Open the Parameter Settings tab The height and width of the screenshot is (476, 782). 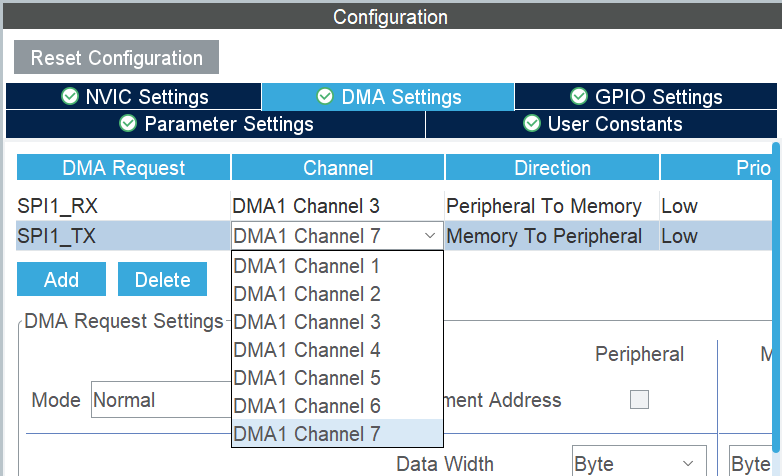[x=216, y=124]
